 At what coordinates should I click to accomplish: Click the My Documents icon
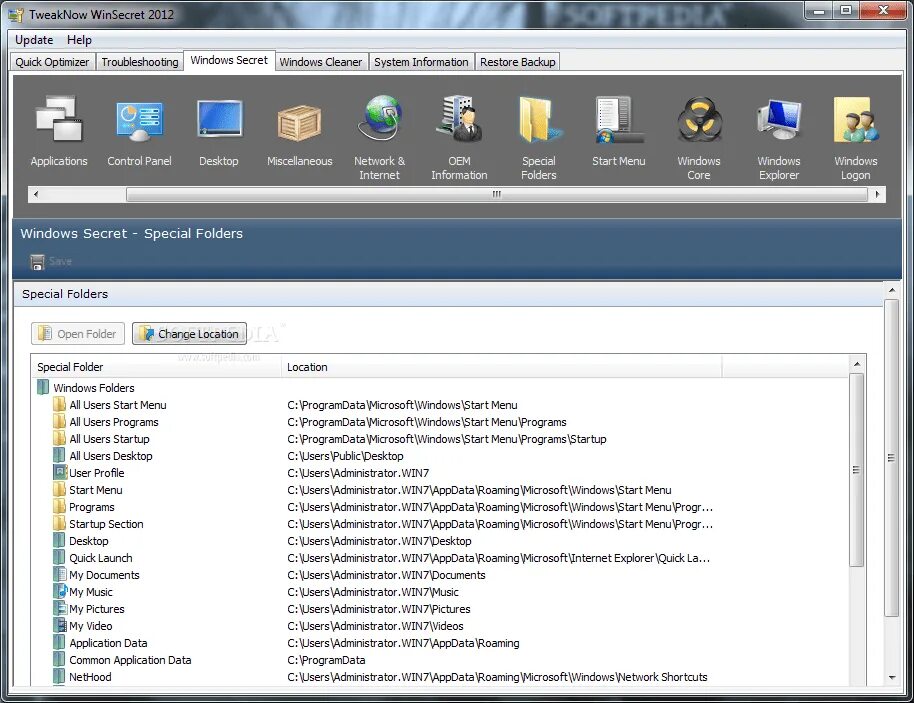[60, 574]
